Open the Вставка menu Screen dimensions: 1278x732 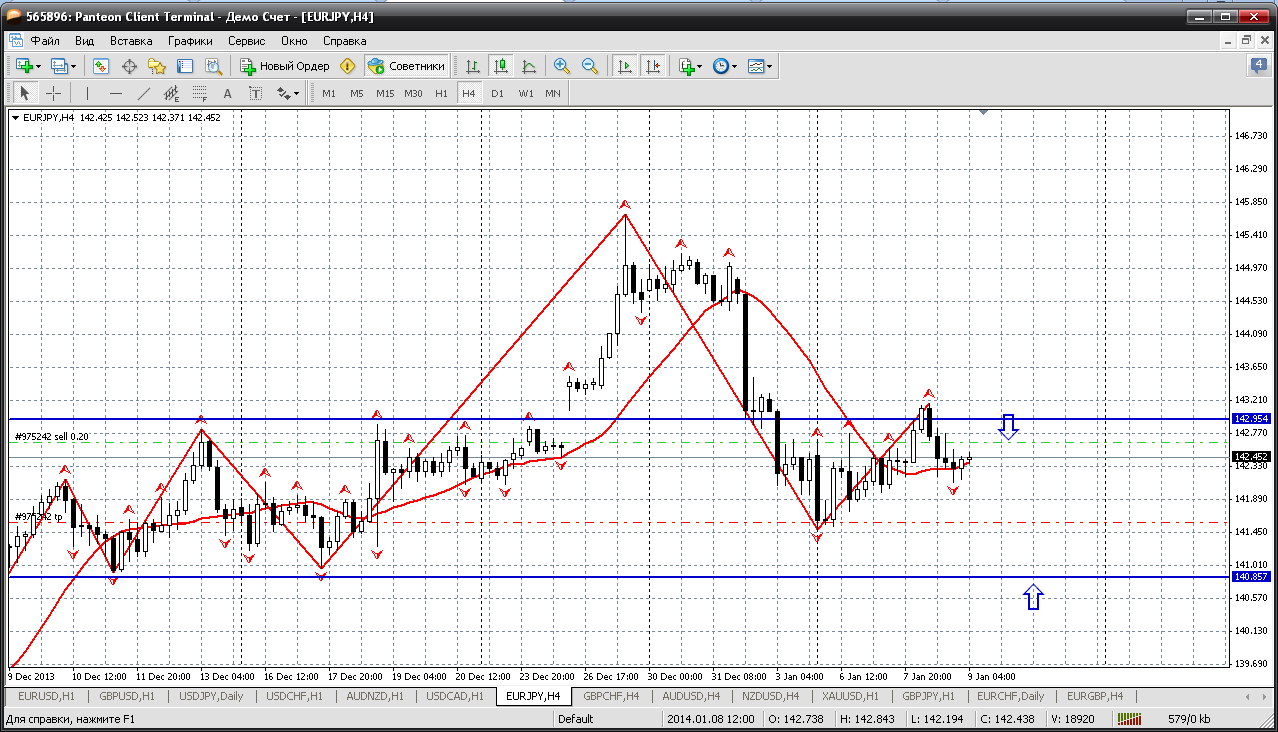(131, 41)
